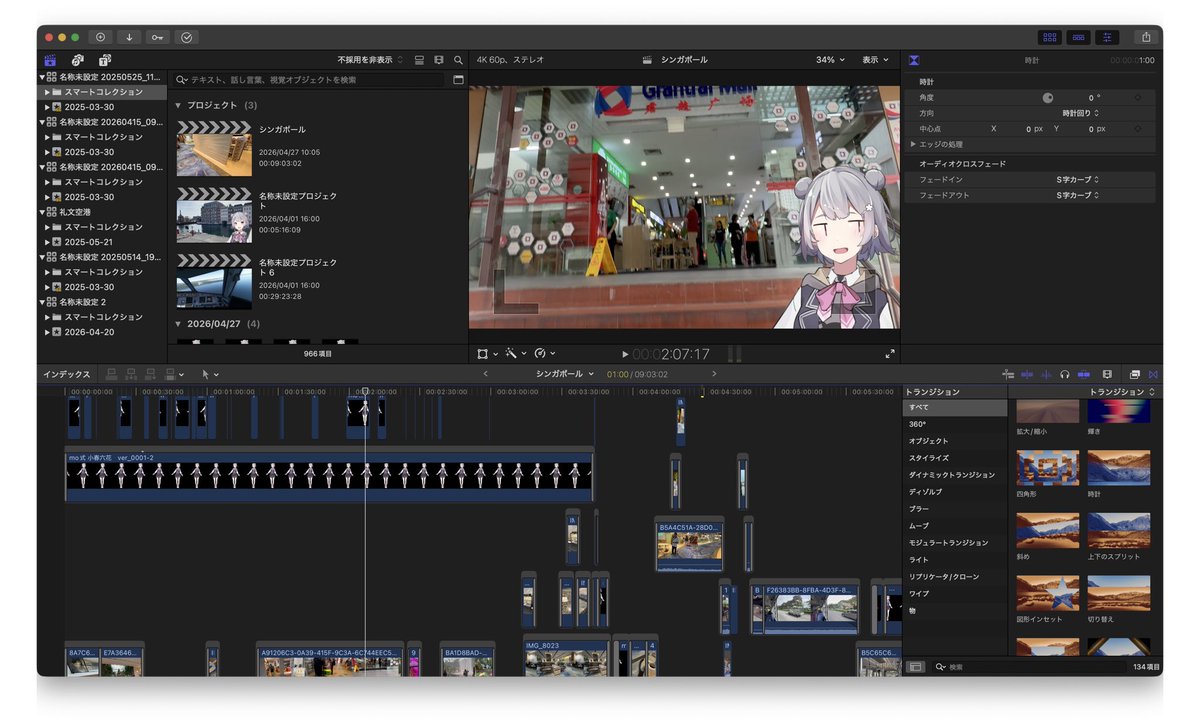1200x725 pixels.
Task: Toggle the timeline panel visibility button
Action: coord(1078,37)
